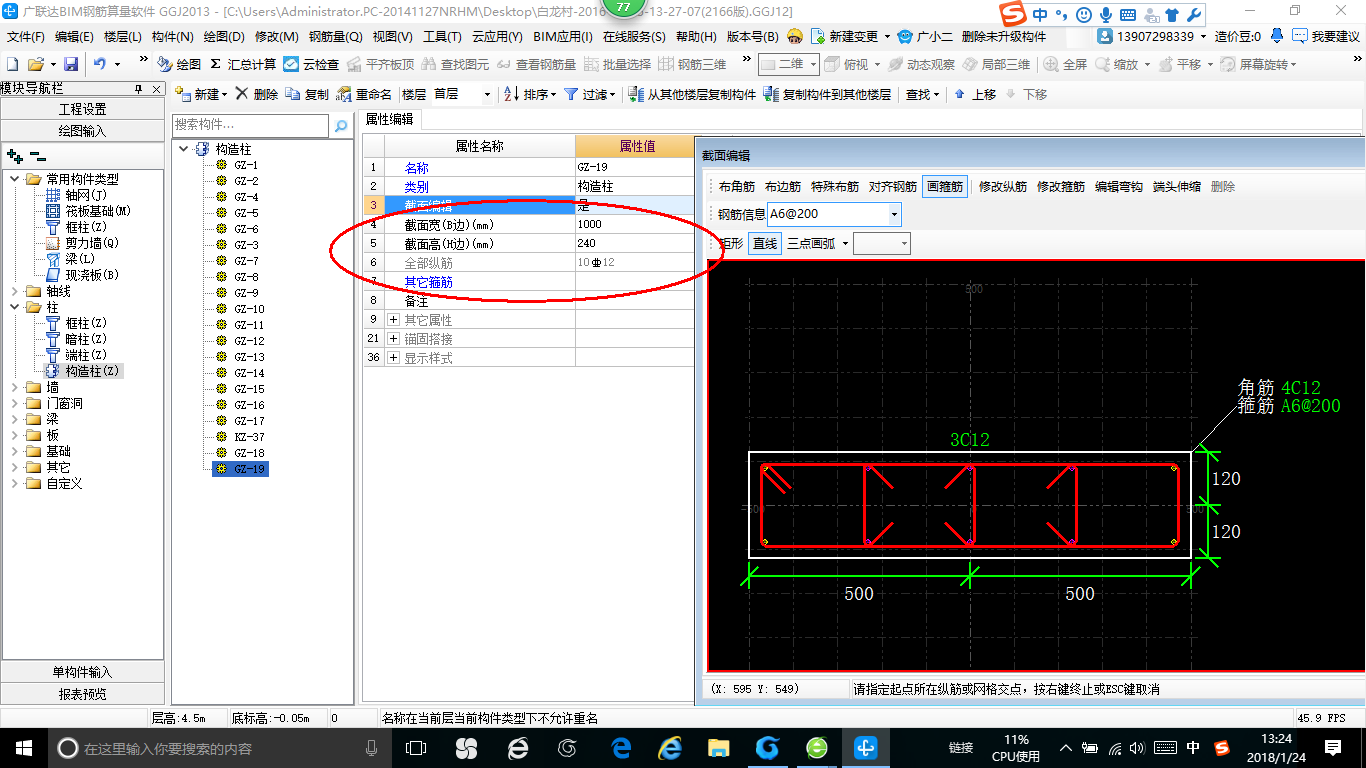Viewport: 1366px width, 768px height.
Task: Click the Undo arrow icon
Action: coord(100,64)
